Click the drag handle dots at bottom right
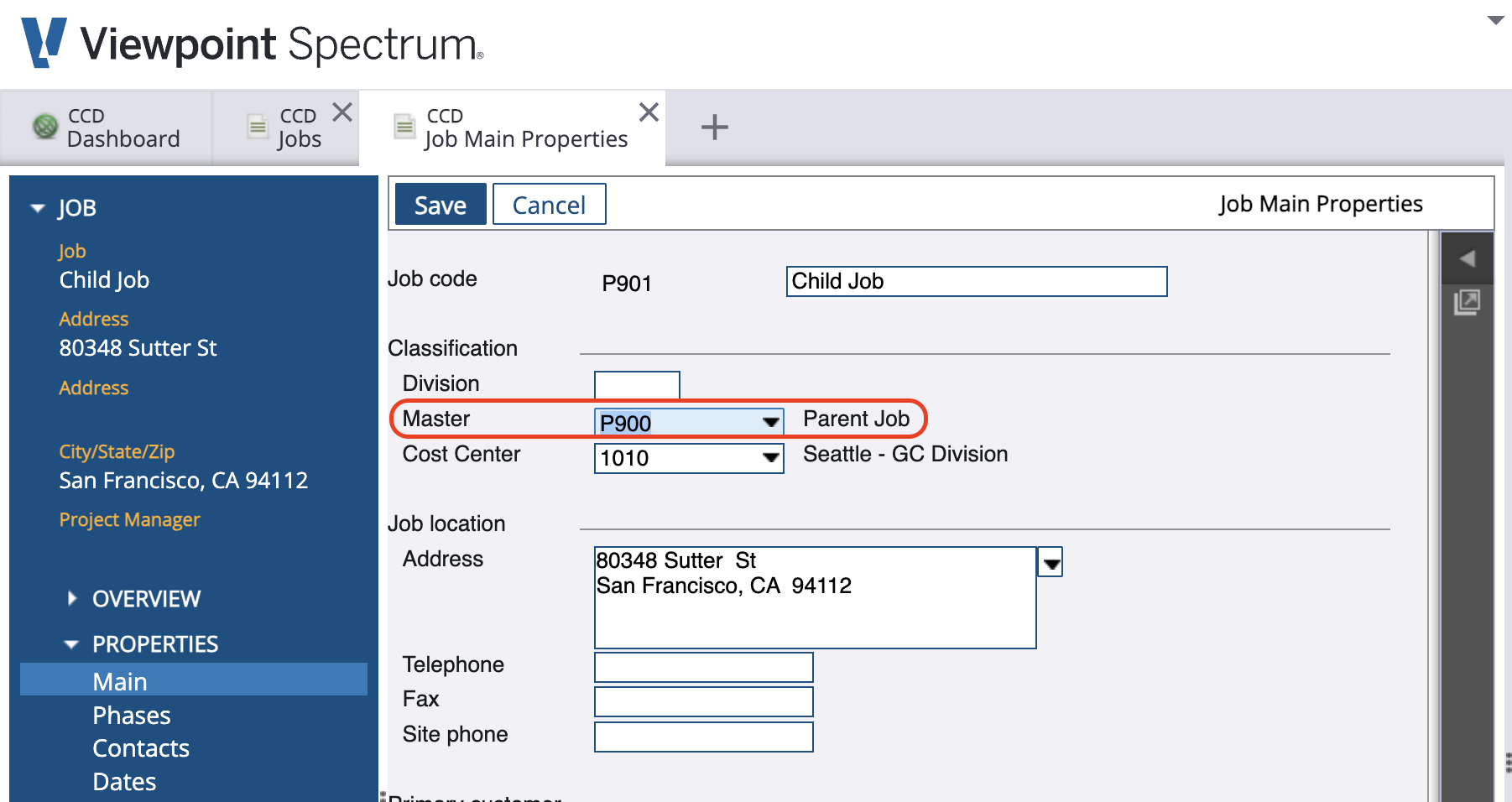Screen dimensions: 1512x802 click(x=1505, y=761)
